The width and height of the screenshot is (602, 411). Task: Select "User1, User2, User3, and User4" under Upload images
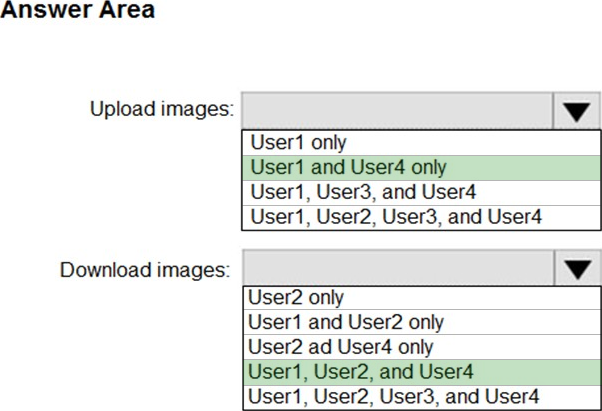pyautogui.click(x=396, y=217)
